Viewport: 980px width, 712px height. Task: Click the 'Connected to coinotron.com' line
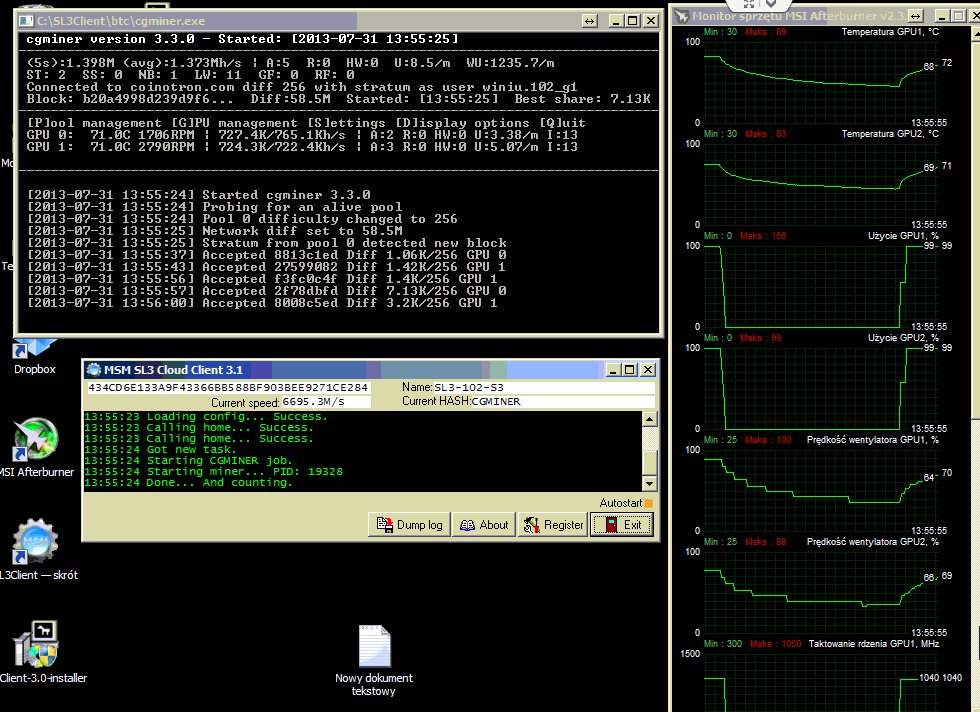pyautogui.click(x=302, y=87)
